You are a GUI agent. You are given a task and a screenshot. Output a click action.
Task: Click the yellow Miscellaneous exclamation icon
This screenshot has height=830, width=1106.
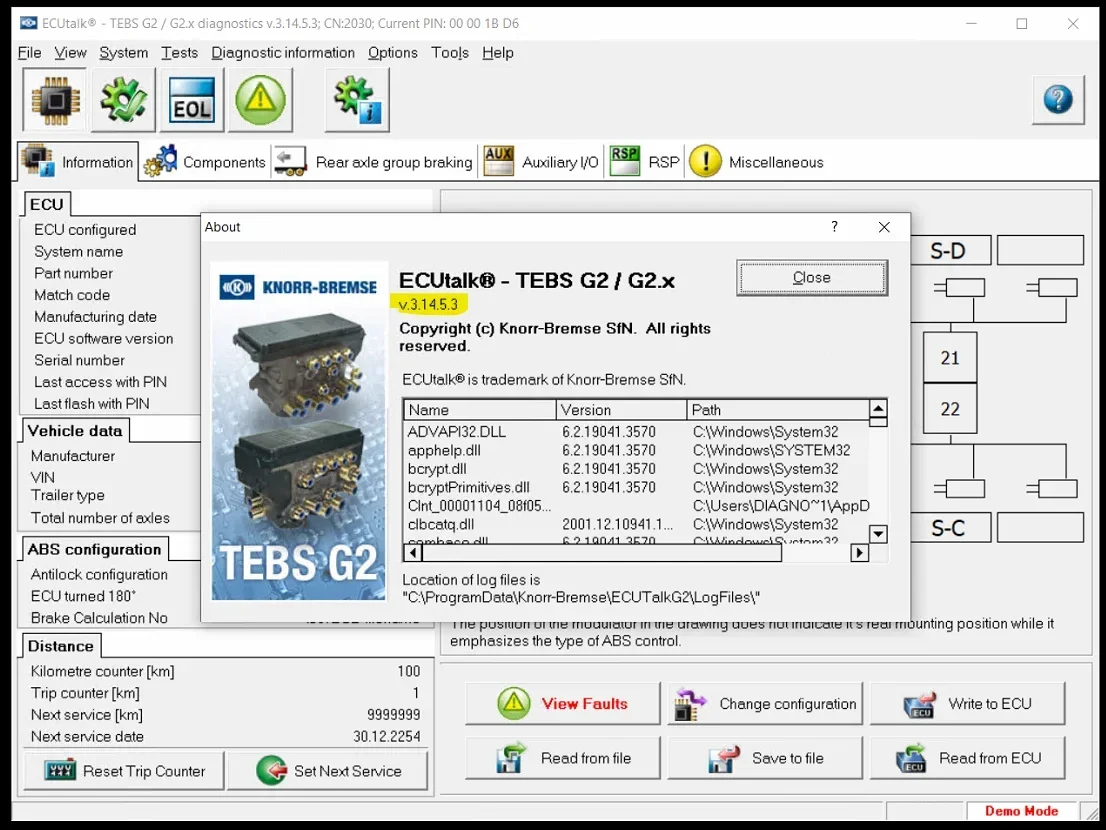(705, 161)
